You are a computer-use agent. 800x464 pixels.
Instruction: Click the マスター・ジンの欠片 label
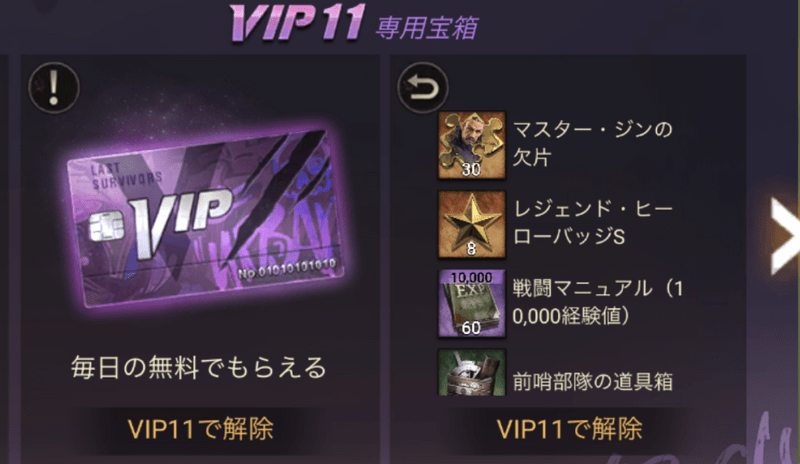(x=592, y=144)
